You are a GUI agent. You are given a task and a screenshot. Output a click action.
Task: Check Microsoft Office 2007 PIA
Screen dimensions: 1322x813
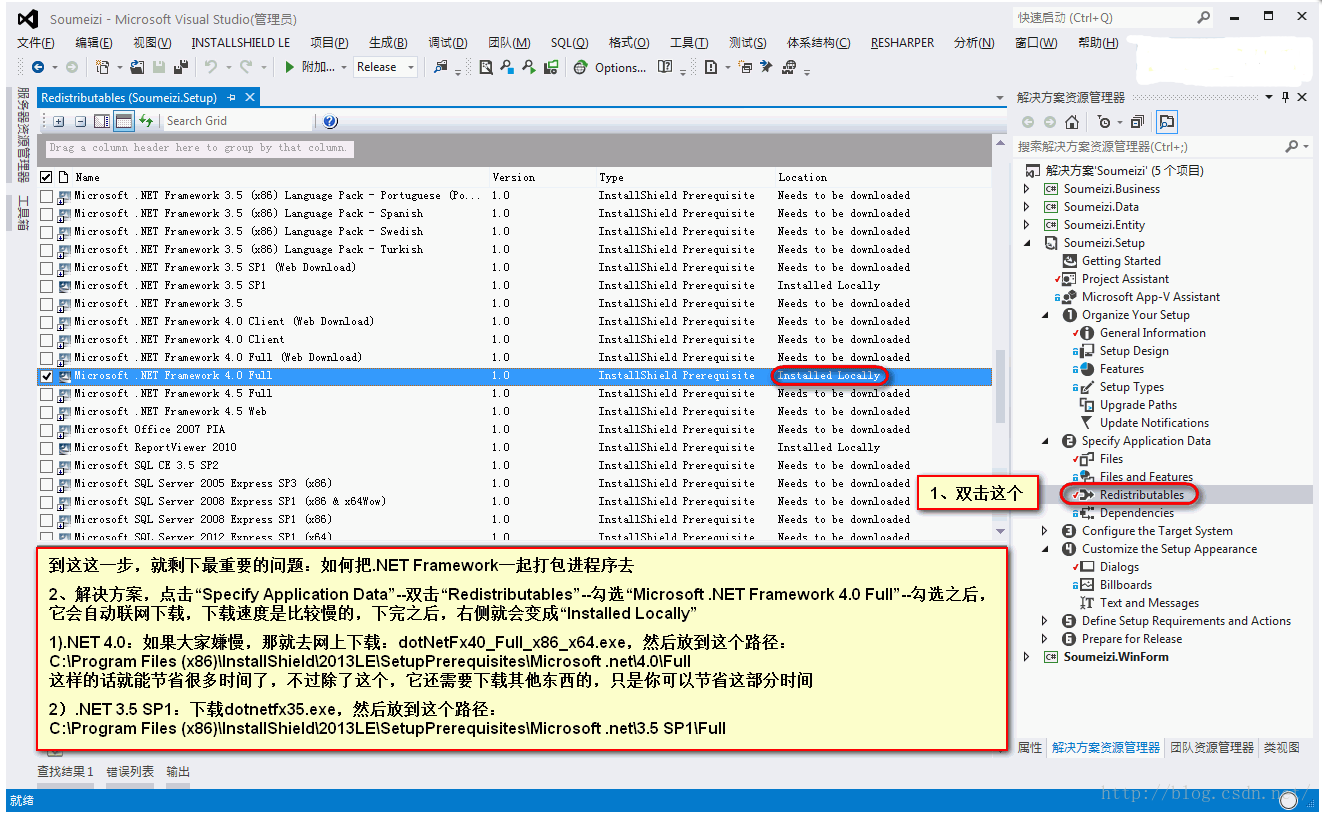tap(46, 430)
